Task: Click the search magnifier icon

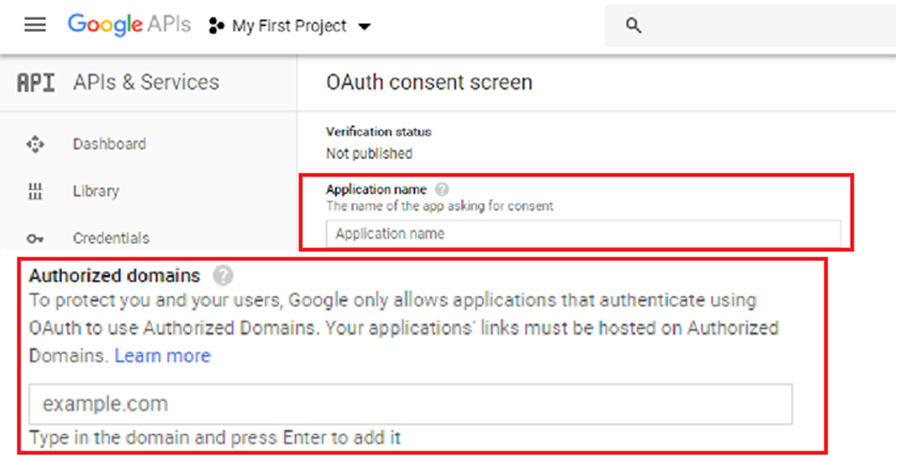Action: click(633, 26)
